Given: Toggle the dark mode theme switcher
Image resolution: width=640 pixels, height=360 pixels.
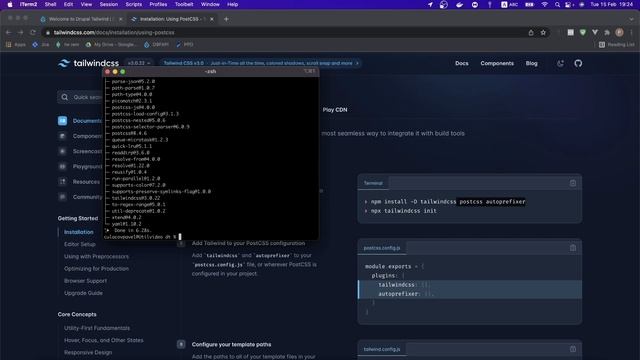Looking at the screenshot, I should pyautogui.click(x=560, y=63).
